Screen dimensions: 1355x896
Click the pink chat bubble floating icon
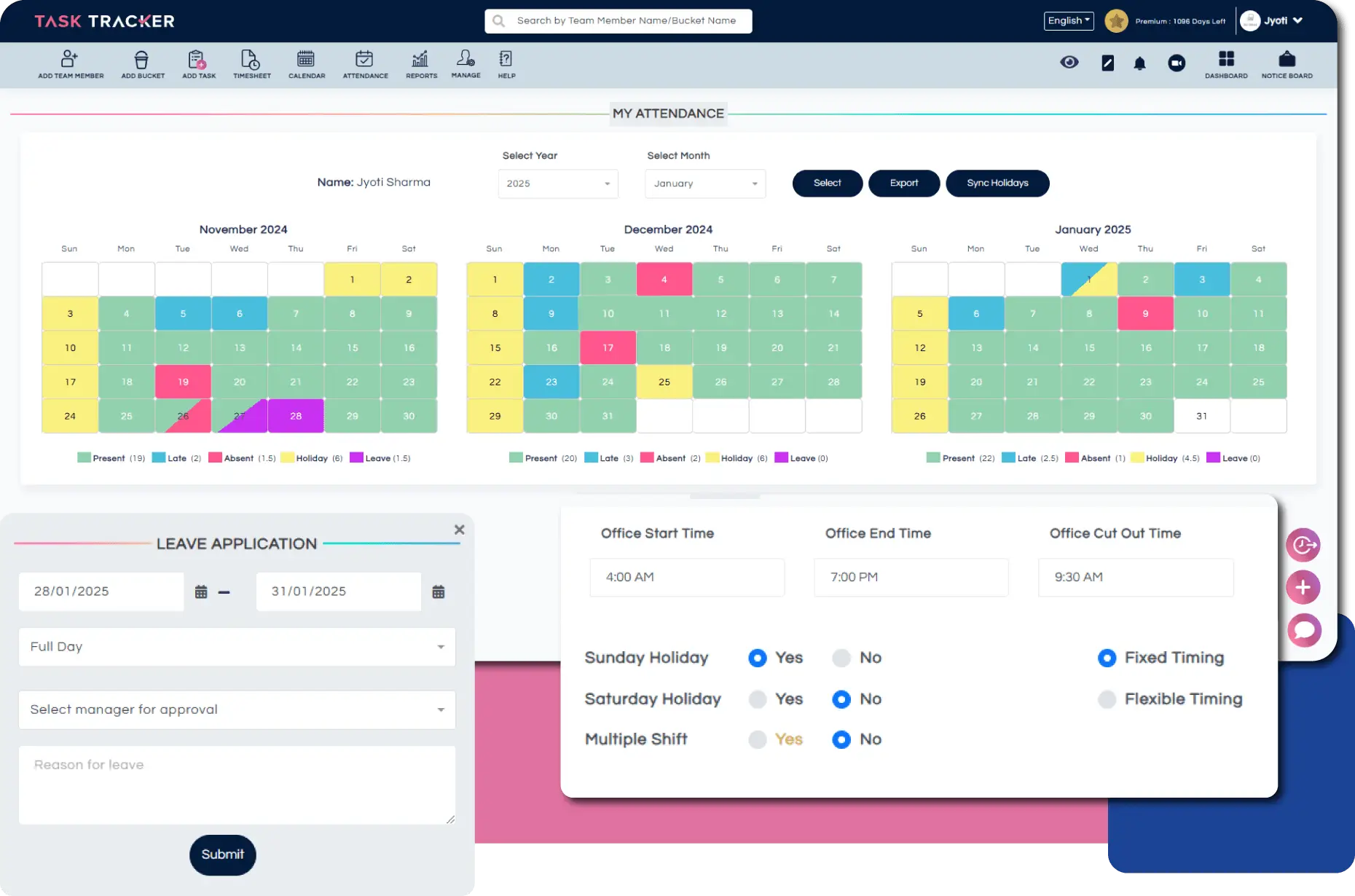[1303, 630]
